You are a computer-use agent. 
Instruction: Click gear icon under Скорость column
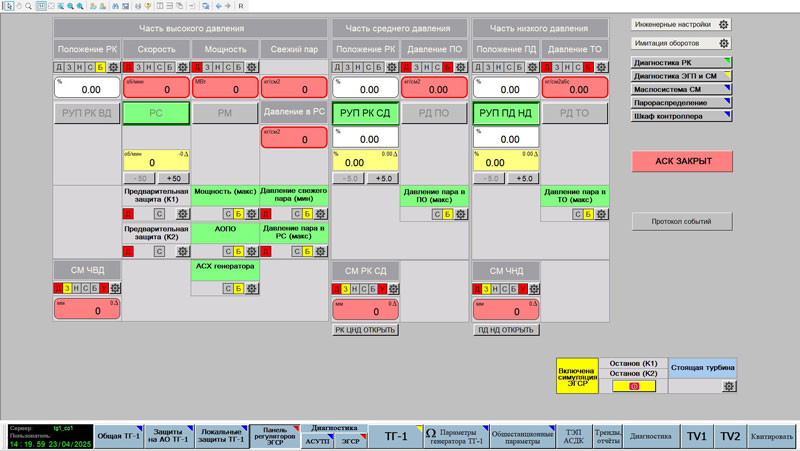point(182,67)
